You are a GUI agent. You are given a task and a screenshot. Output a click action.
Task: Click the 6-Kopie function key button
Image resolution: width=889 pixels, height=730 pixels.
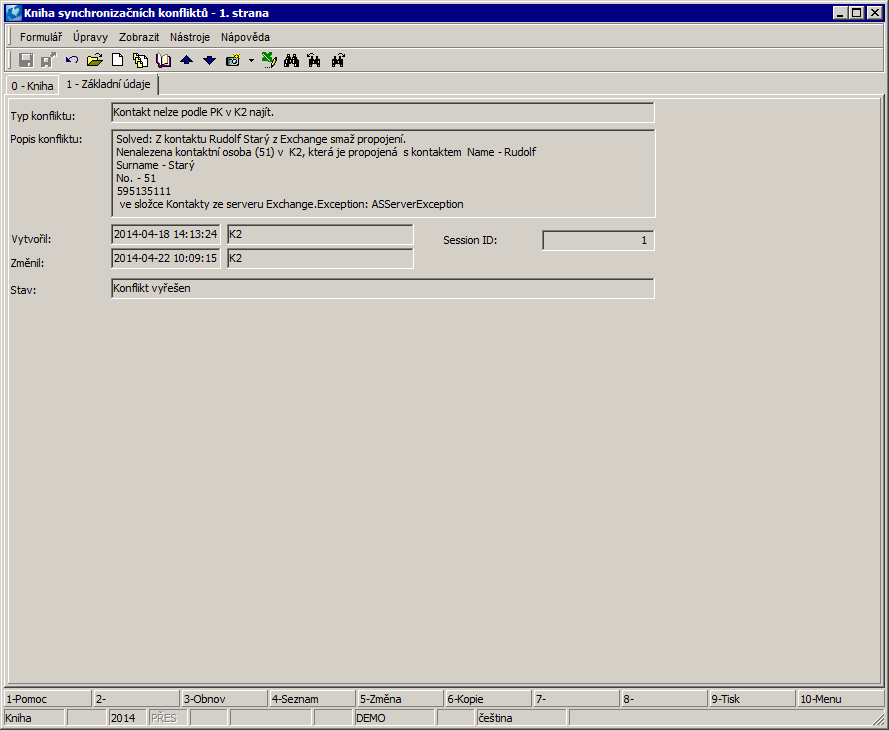(x=489, y=699)
